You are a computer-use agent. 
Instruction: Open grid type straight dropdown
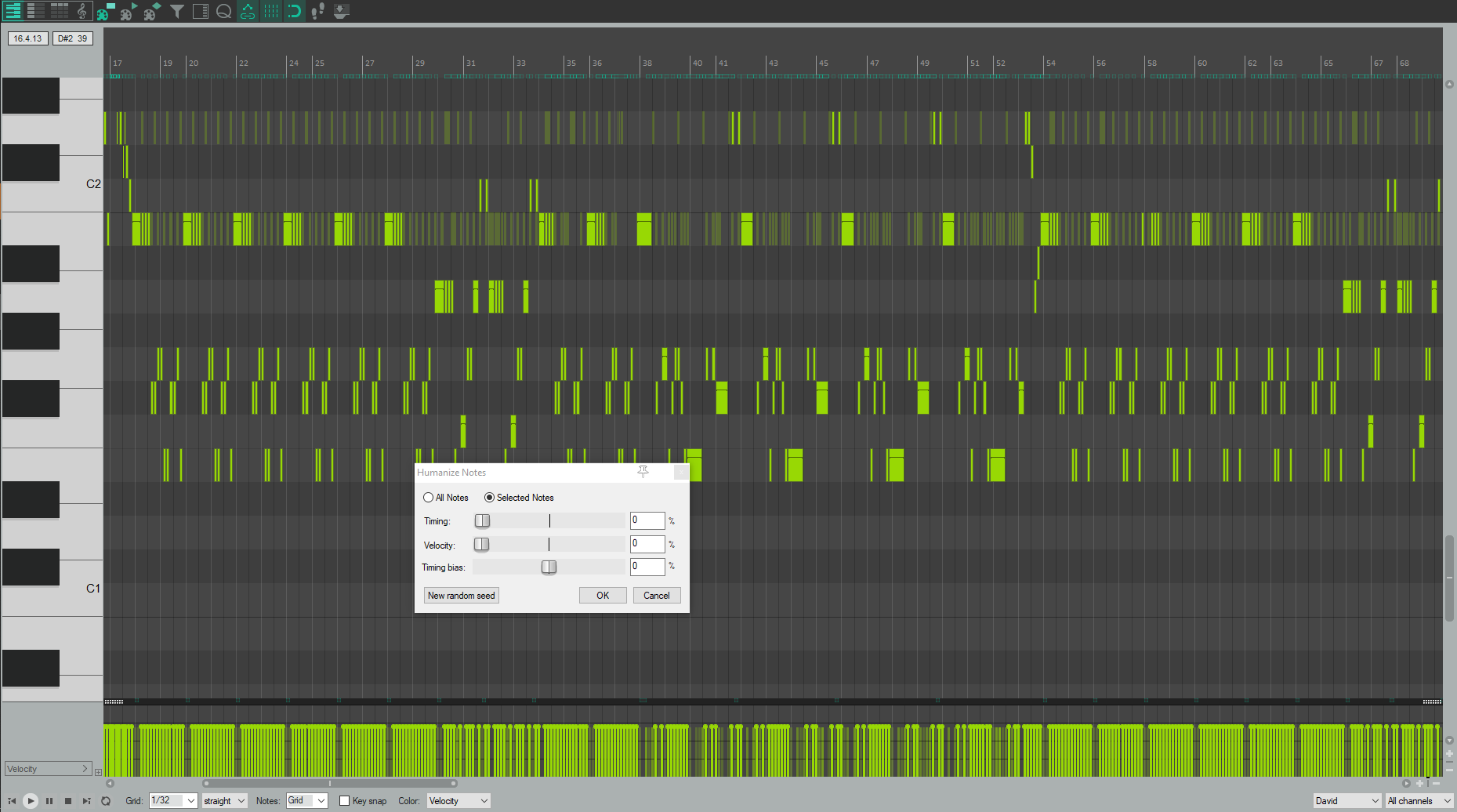point(225,801)
